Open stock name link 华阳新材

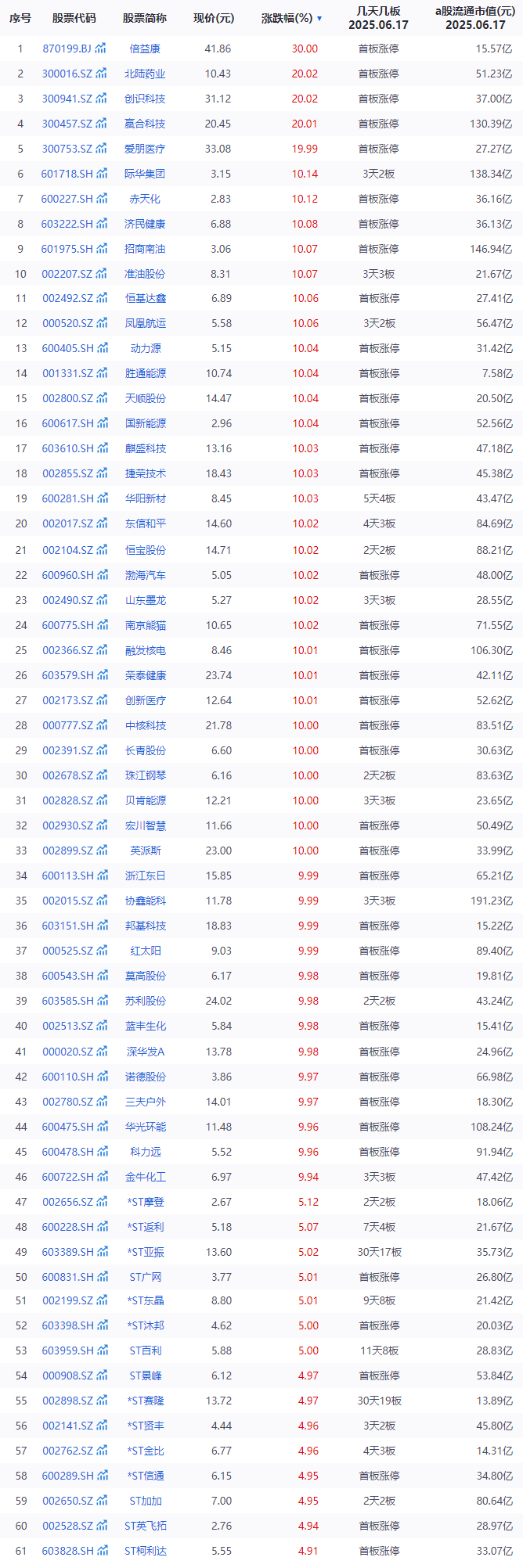[146, 498]
